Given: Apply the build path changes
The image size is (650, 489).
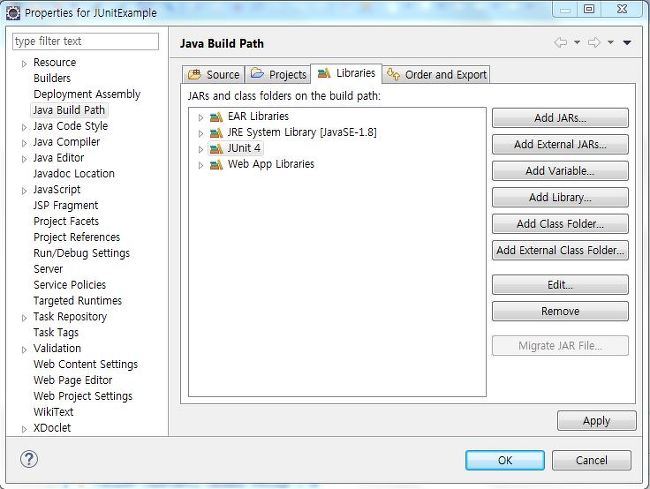Looking at the screenshot, I should click(x=597, y=421).
